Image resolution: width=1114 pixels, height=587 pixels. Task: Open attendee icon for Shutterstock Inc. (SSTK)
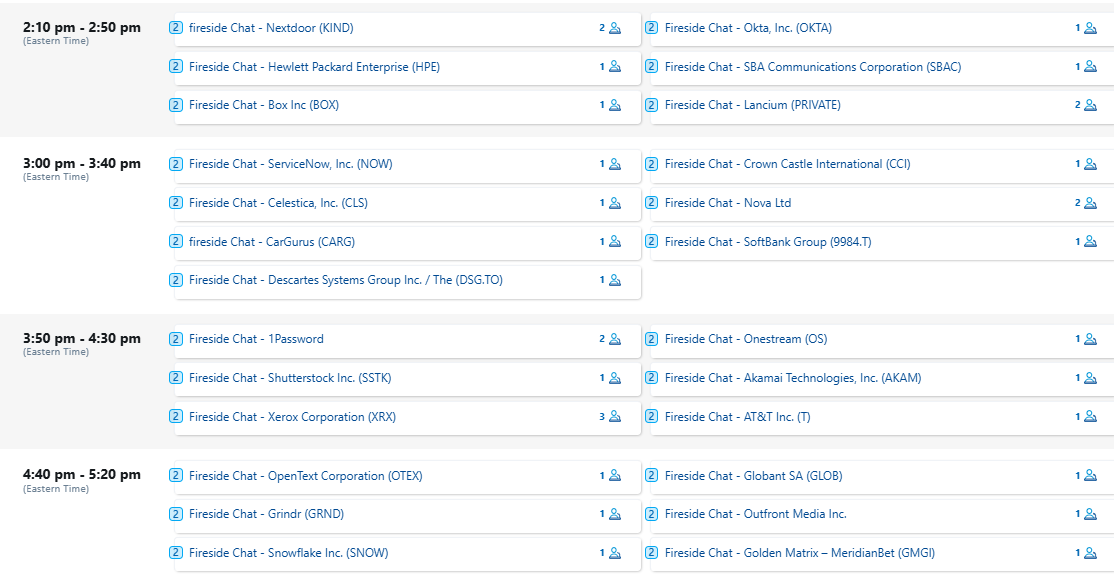(x=615, y=378)
